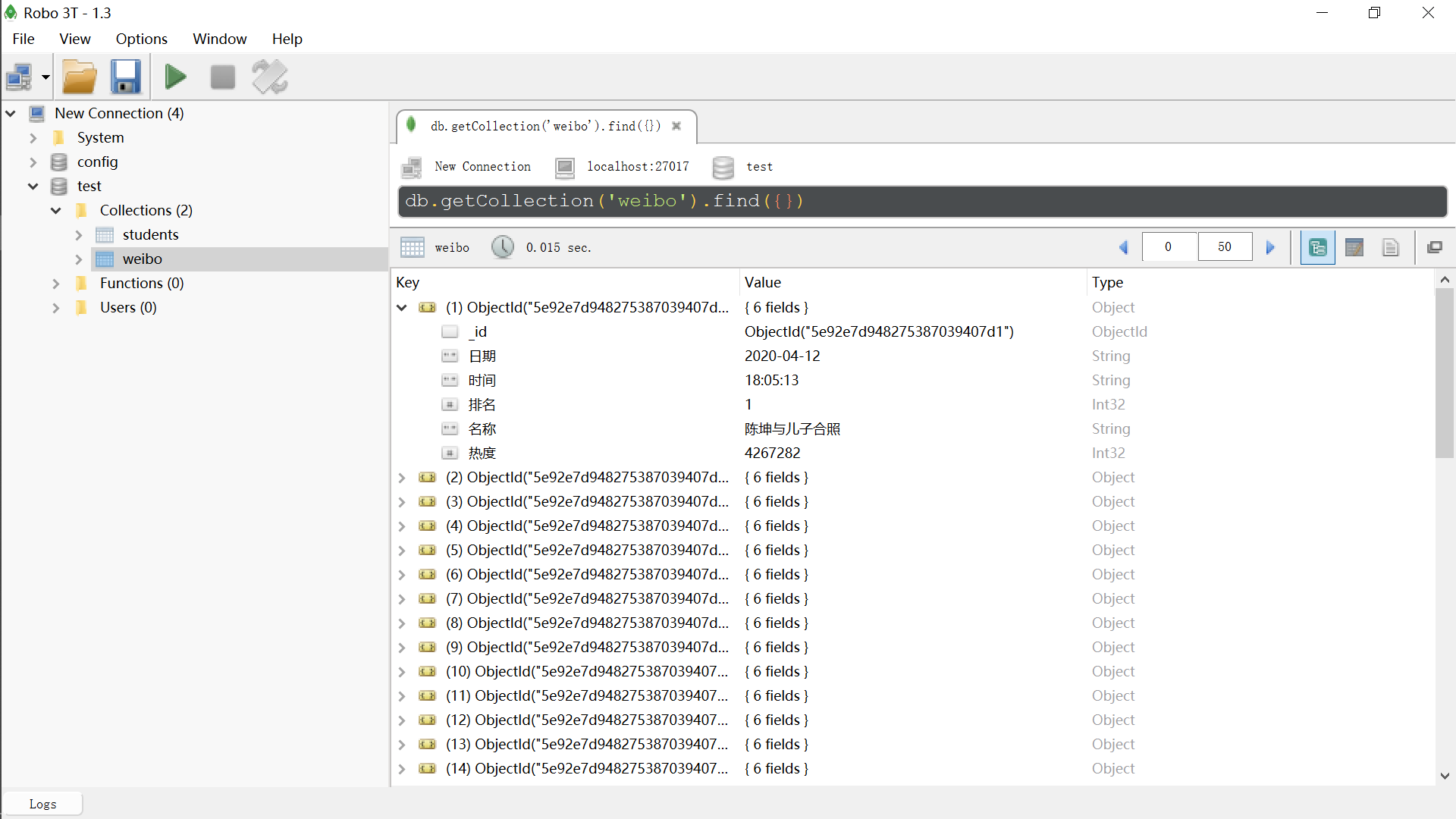The width and height of the screenshot is (1456, 819).
Task: Detach results into separate window icon
Action: (x=1435, y=247)
